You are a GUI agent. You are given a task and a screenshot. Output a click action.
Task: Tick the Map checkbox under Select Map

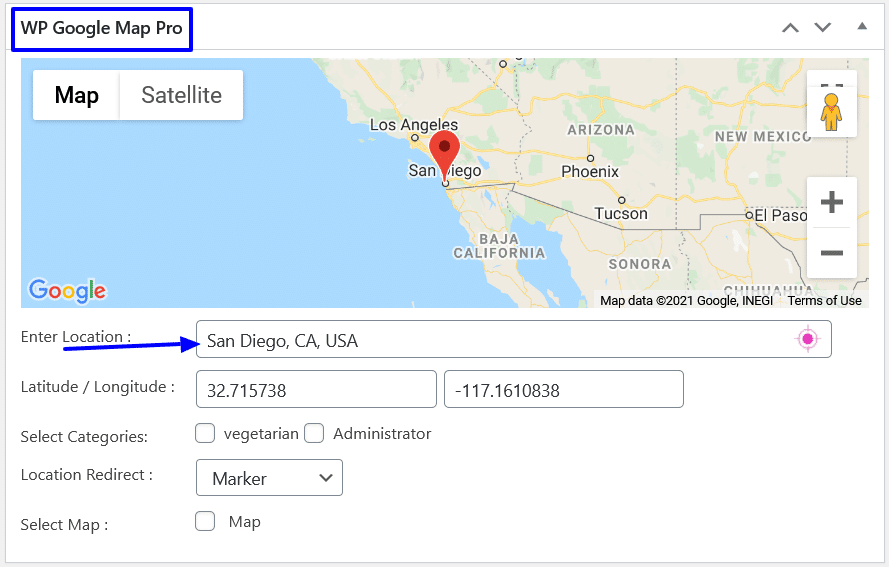click(205, 521)
